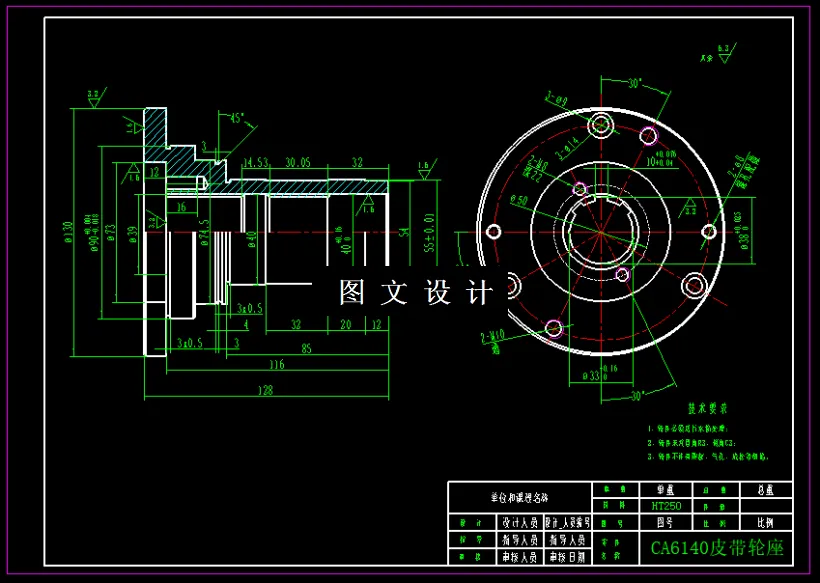Select the 图文设计 watermark text
Viewport: 820px width, 583px height.
click(415, 288)
